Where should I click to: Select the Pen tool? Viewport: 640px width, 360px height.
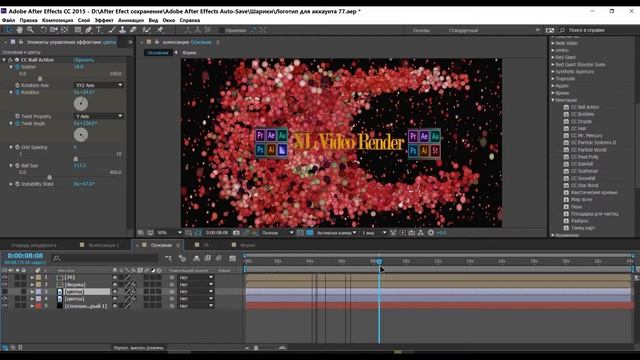(88, 30)
